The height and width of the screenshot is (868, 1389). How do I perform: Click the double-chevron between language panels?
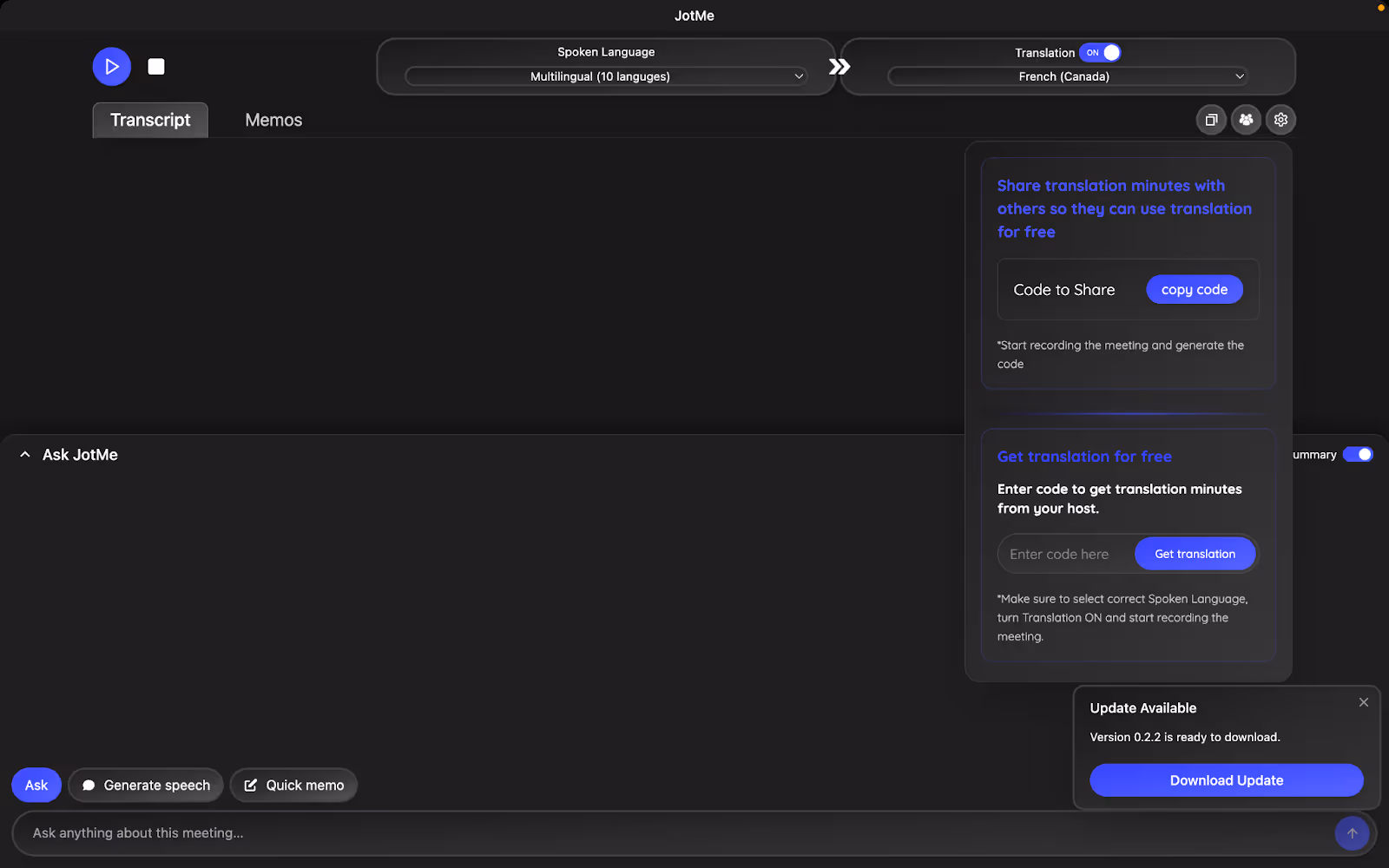(838, 65)
